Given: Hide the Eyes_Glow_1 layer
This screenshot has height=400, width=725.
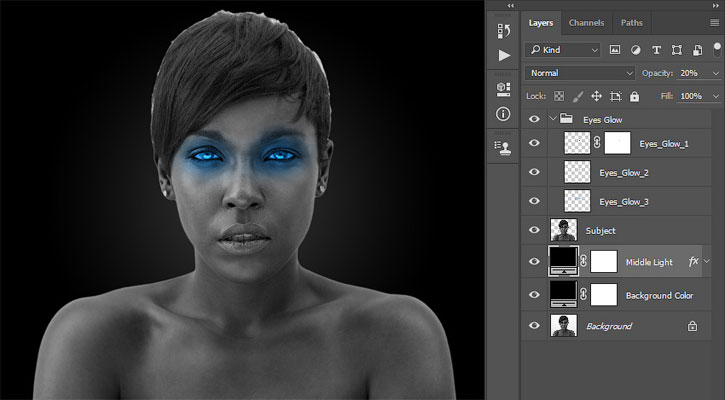Looking at the screenshot, I should coord(535,143).
